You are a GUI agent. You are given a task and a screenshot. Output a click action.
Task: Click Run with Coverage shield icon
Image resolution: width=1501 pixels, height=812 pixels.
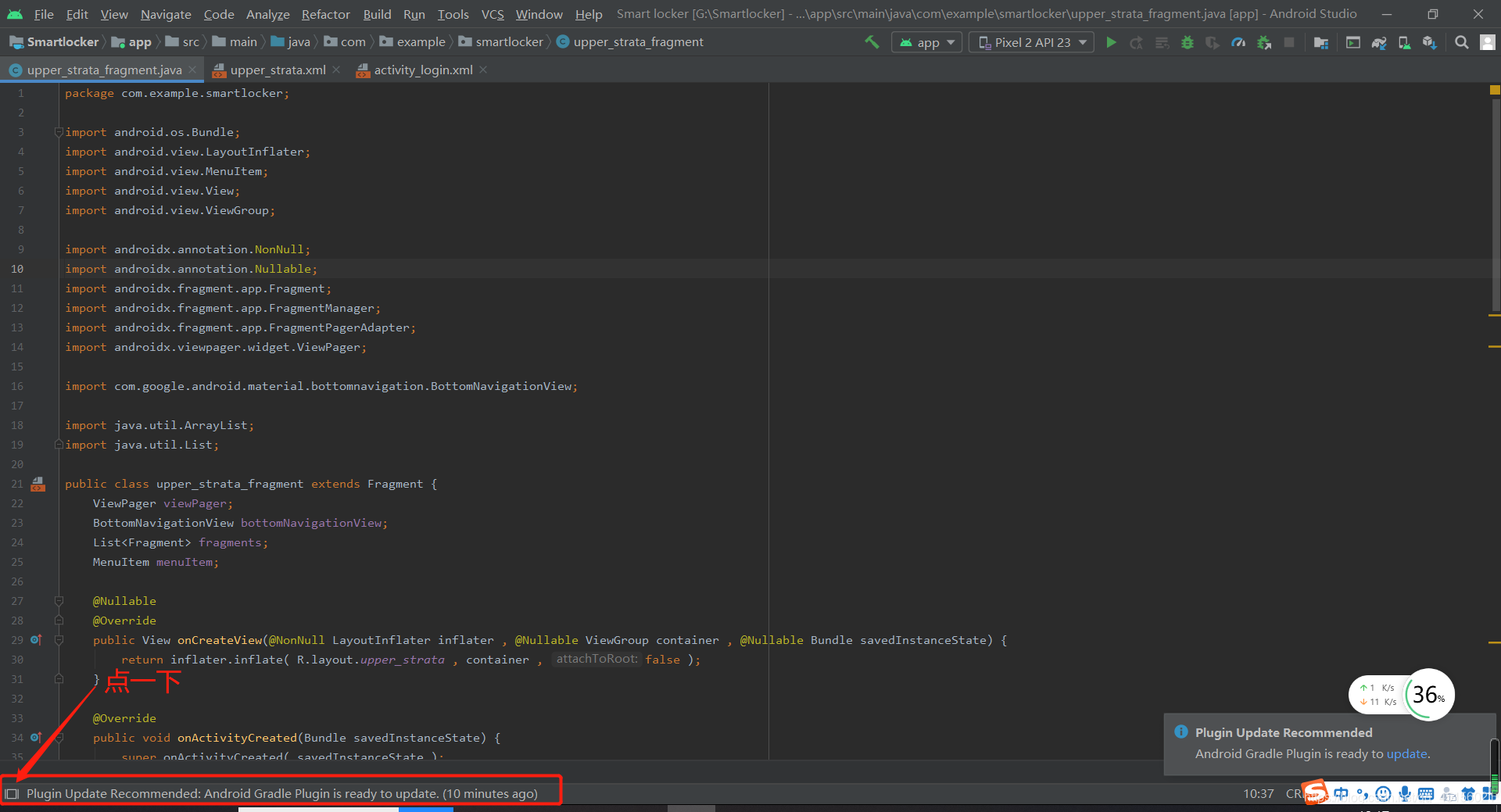1213,42
